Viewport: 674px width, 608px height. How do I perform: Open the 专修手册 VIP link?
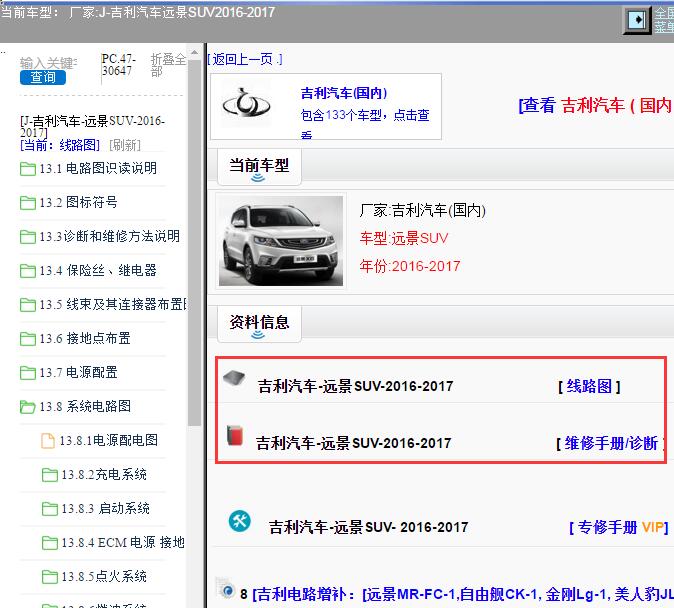[x=619, y=527]
